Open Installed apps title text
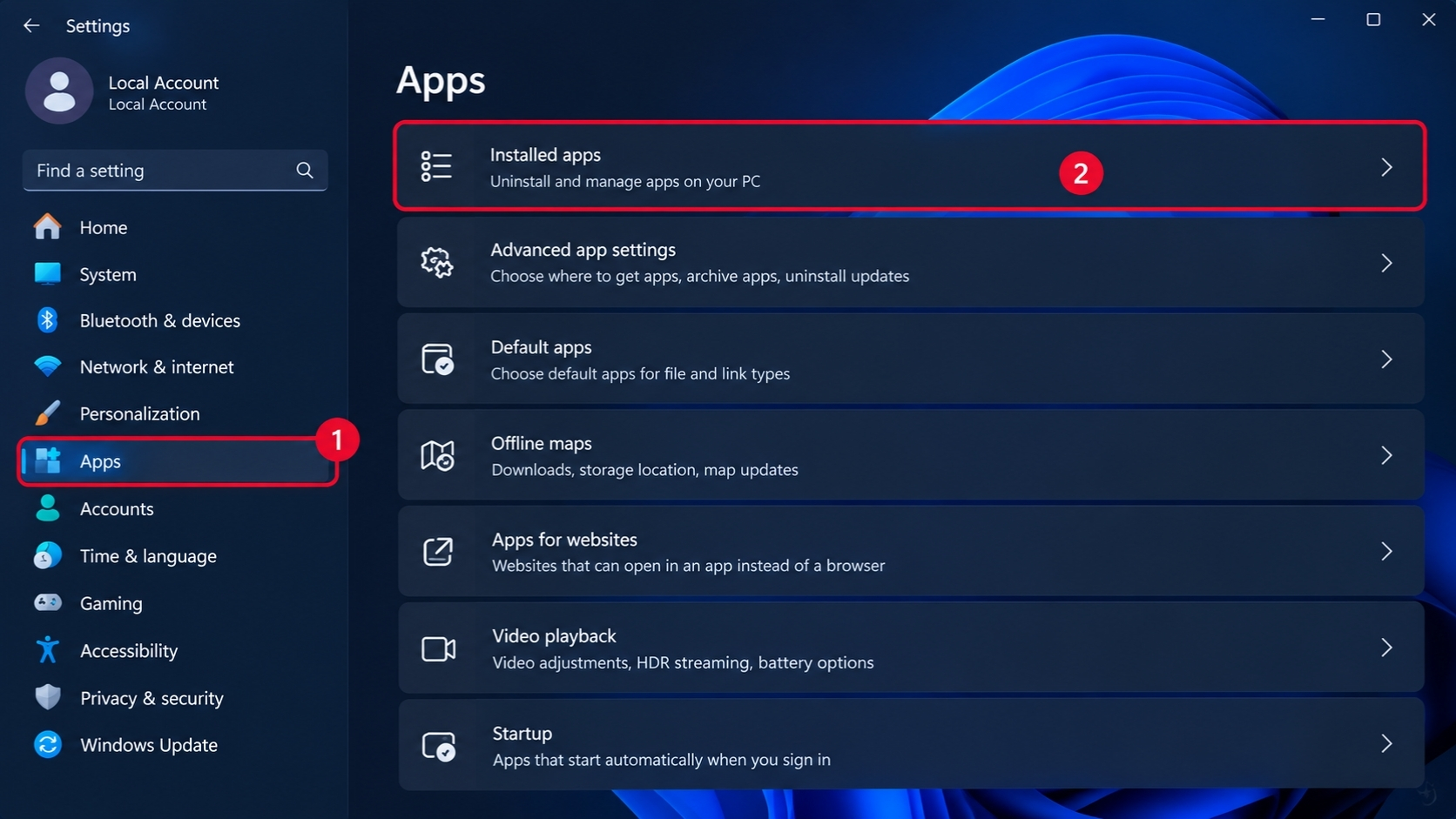 pyautogui.click(x=545, y=154)
